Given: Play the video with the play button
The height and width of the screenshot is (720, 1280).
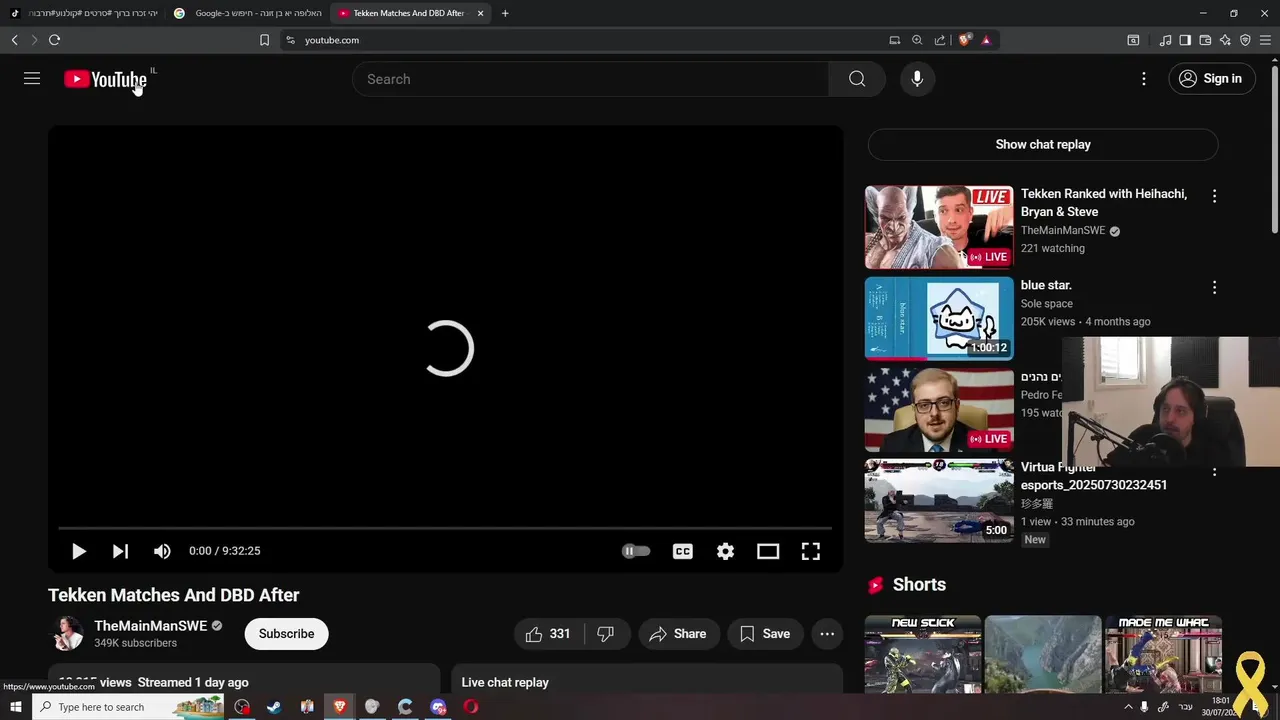Looking at the screenshot, I should coord(78,551).
